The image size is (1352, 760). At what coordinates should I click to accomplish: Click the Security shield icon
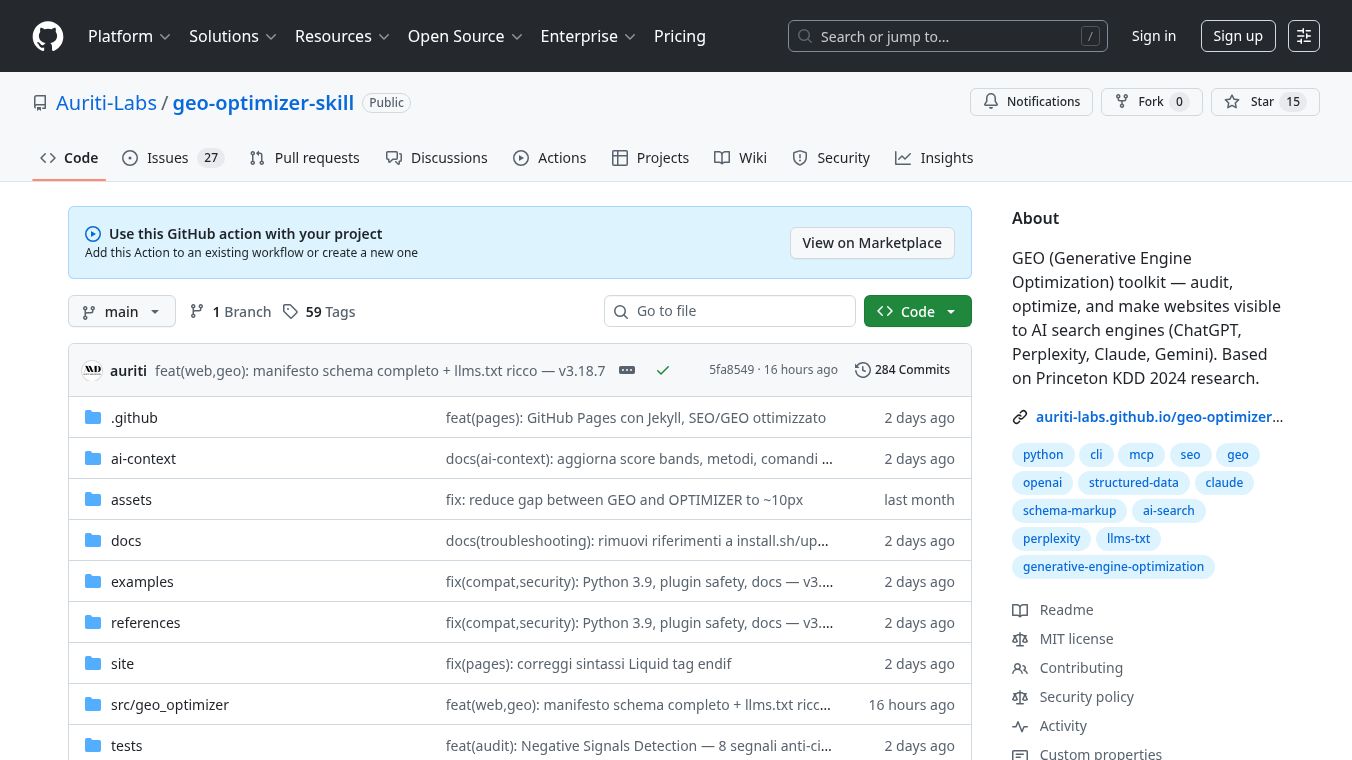(800, 158)
